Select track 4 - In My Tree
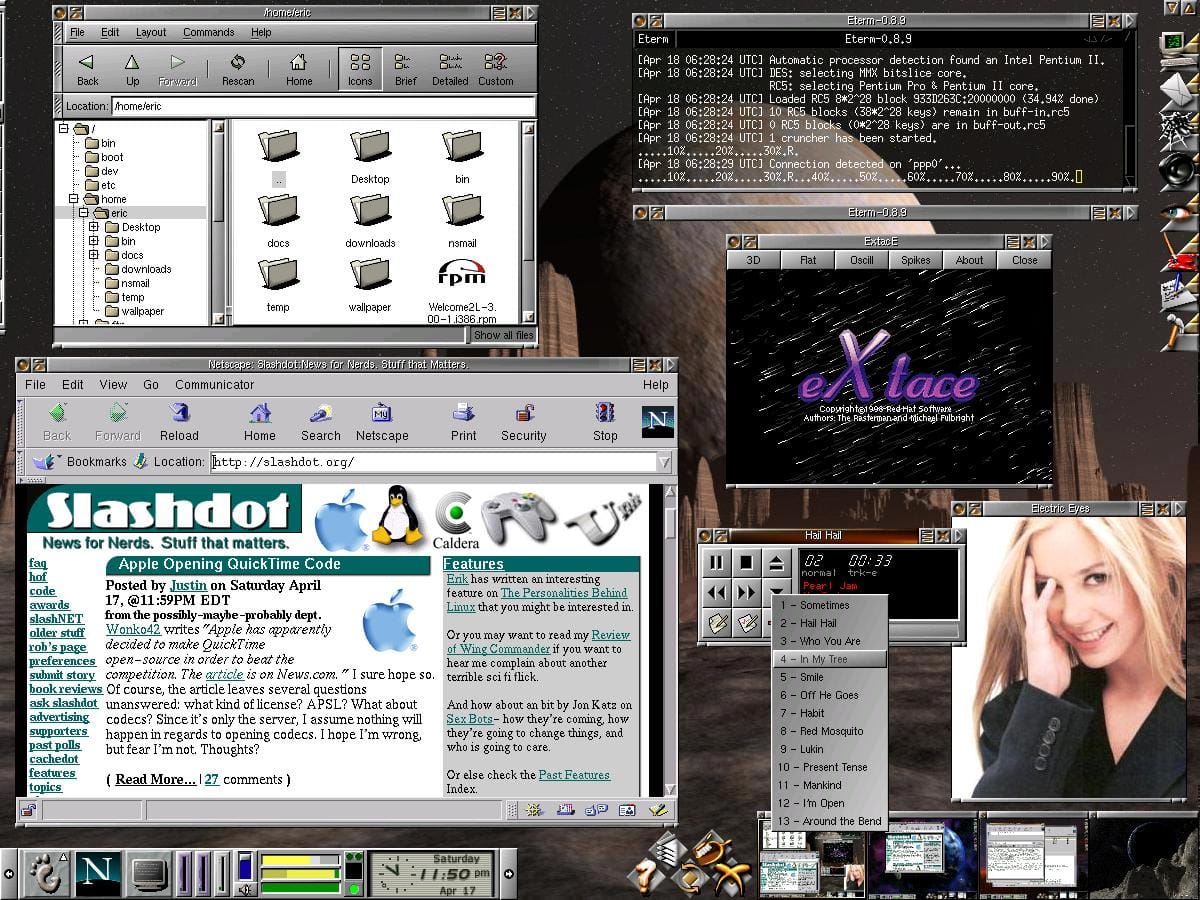1200x900 pixels. (x=831, y=659)
